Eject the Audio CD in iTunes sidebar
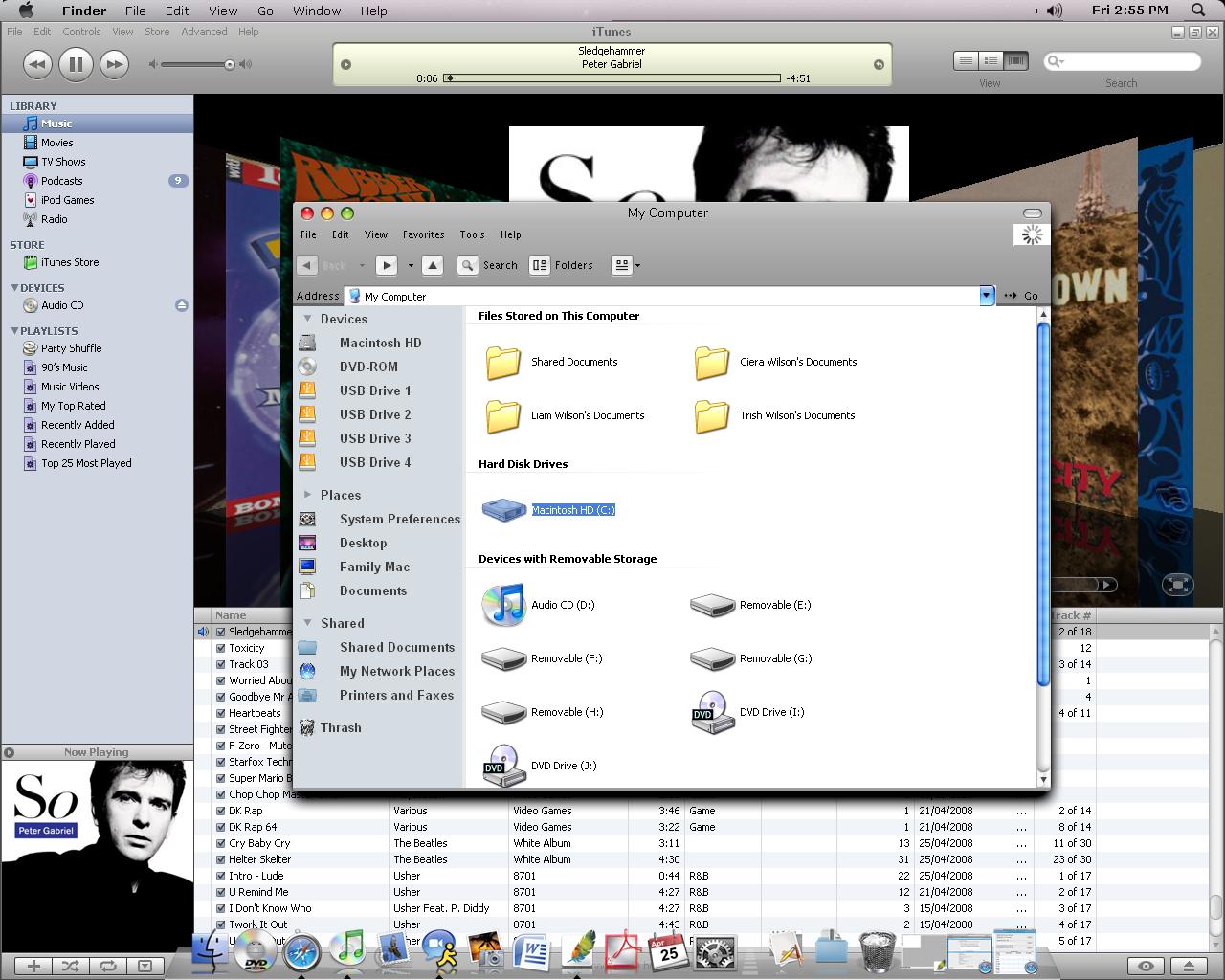Image resolution: width=1225 pixels, height=980 pixels. click(182, 305)
